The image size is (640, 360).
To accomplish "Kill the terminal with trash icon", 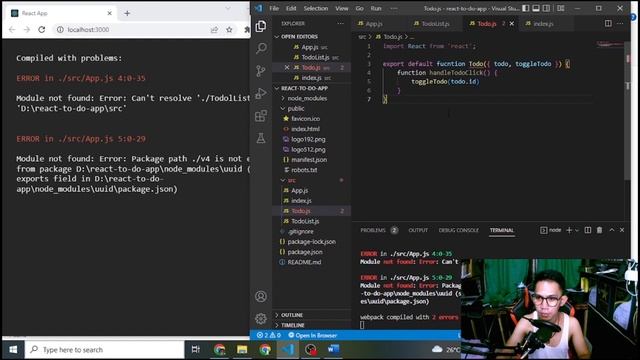I will pyautogui.click(x=599, y=230).
